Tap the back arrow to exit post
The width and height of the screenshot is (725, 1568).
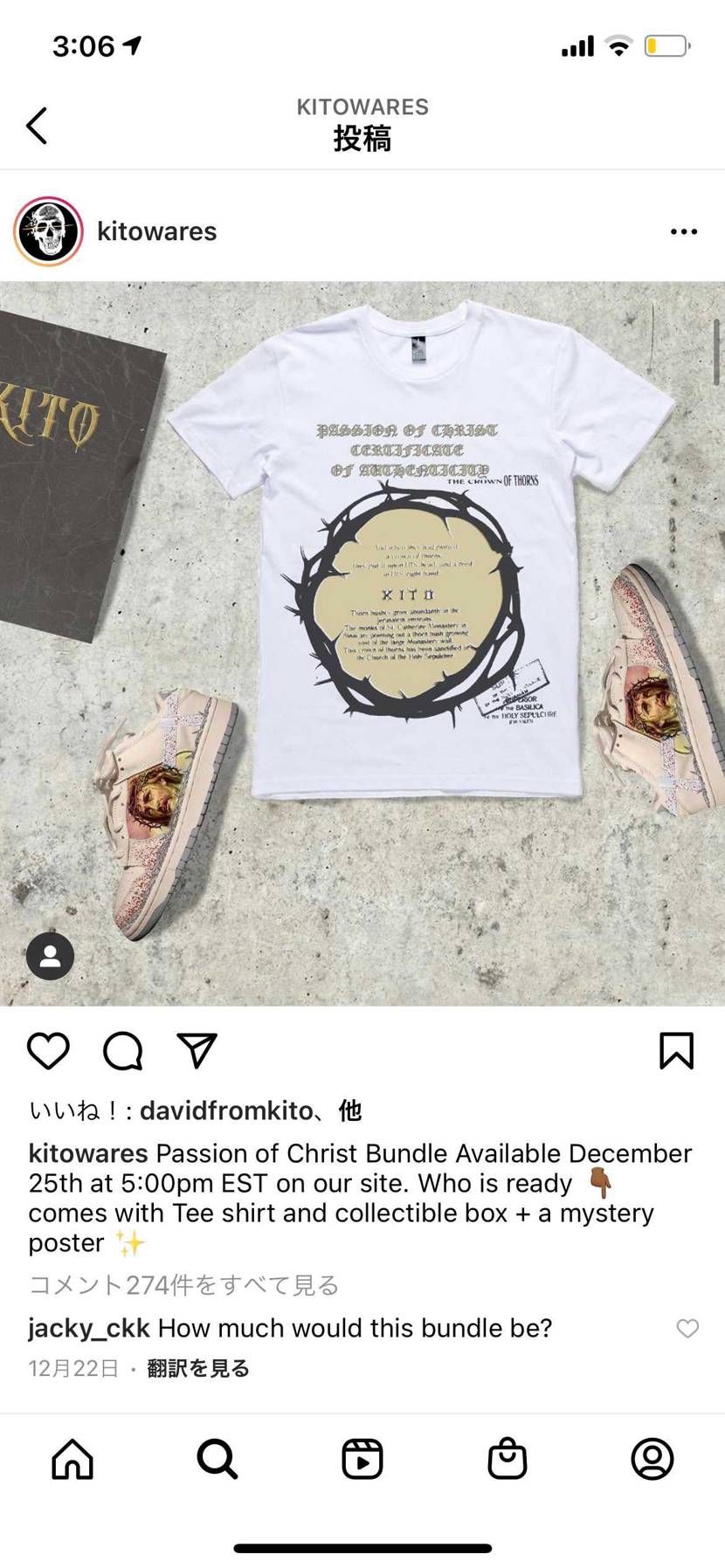[37, 126]
